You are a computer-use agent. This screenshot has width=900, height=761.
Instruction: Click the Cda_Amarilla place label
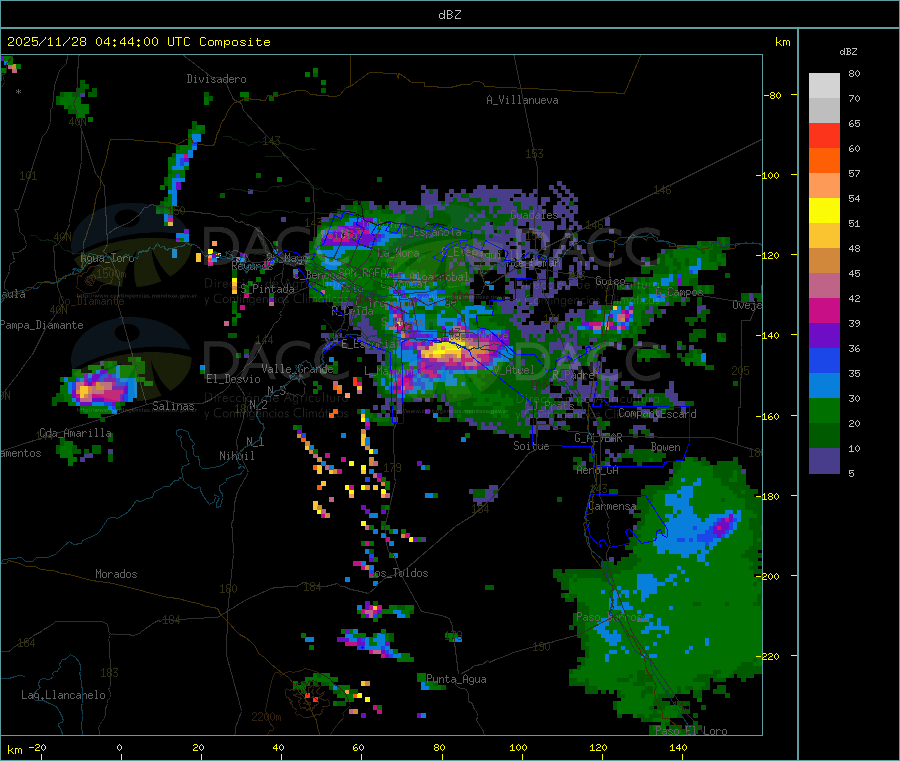pos(75,433)
